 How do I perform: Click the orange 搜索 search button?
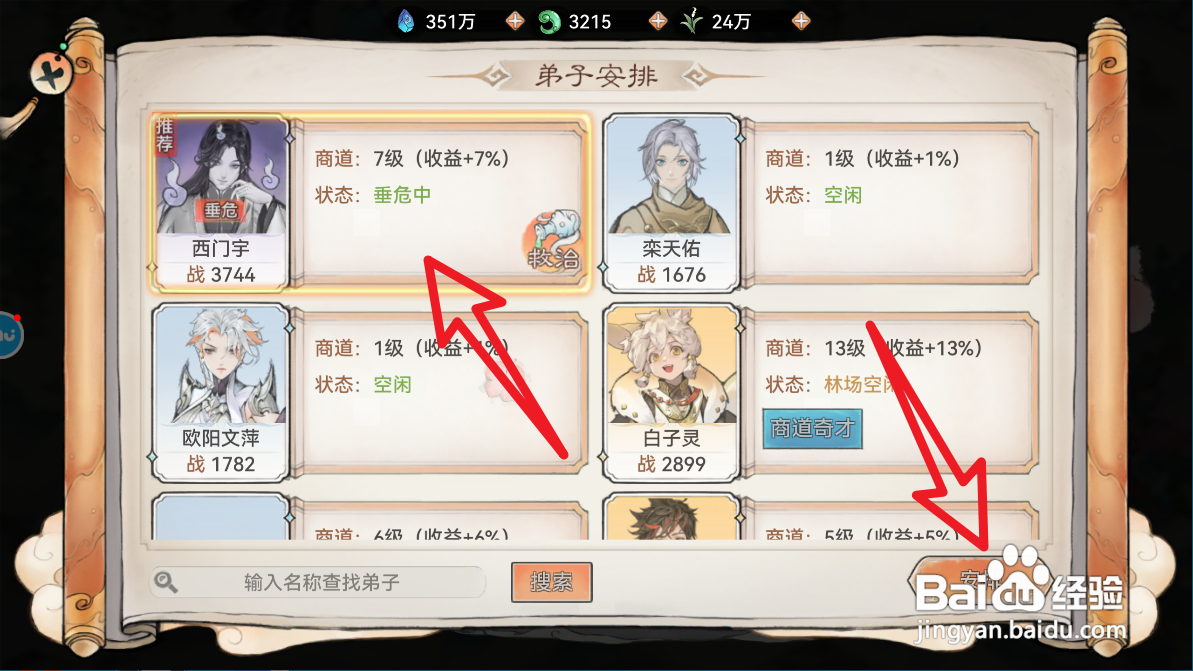[552, 582]
